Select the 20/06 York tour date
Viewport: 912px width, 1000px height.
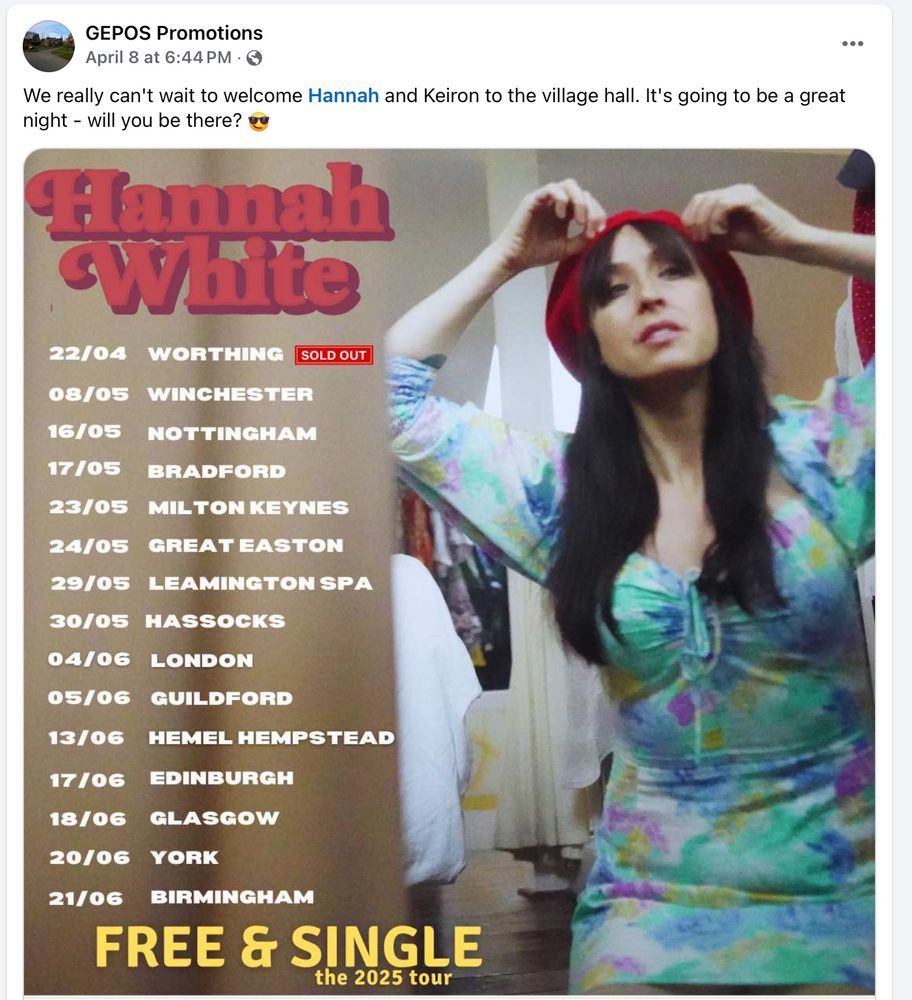click(x=134, y=858)
